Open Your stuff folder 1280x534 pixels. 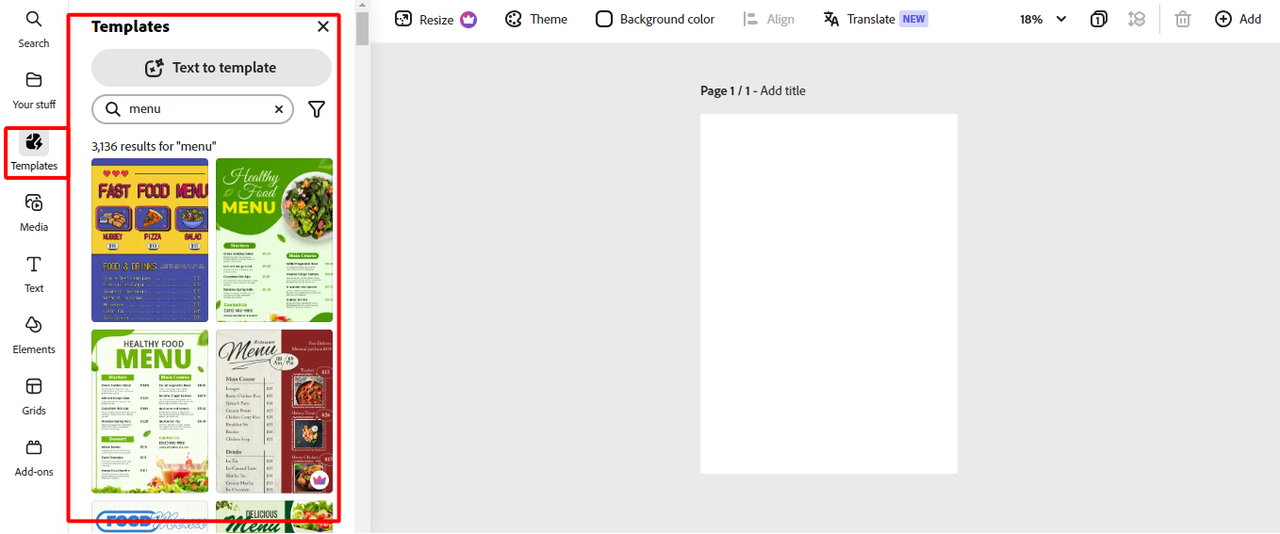[x=34, y=90]
